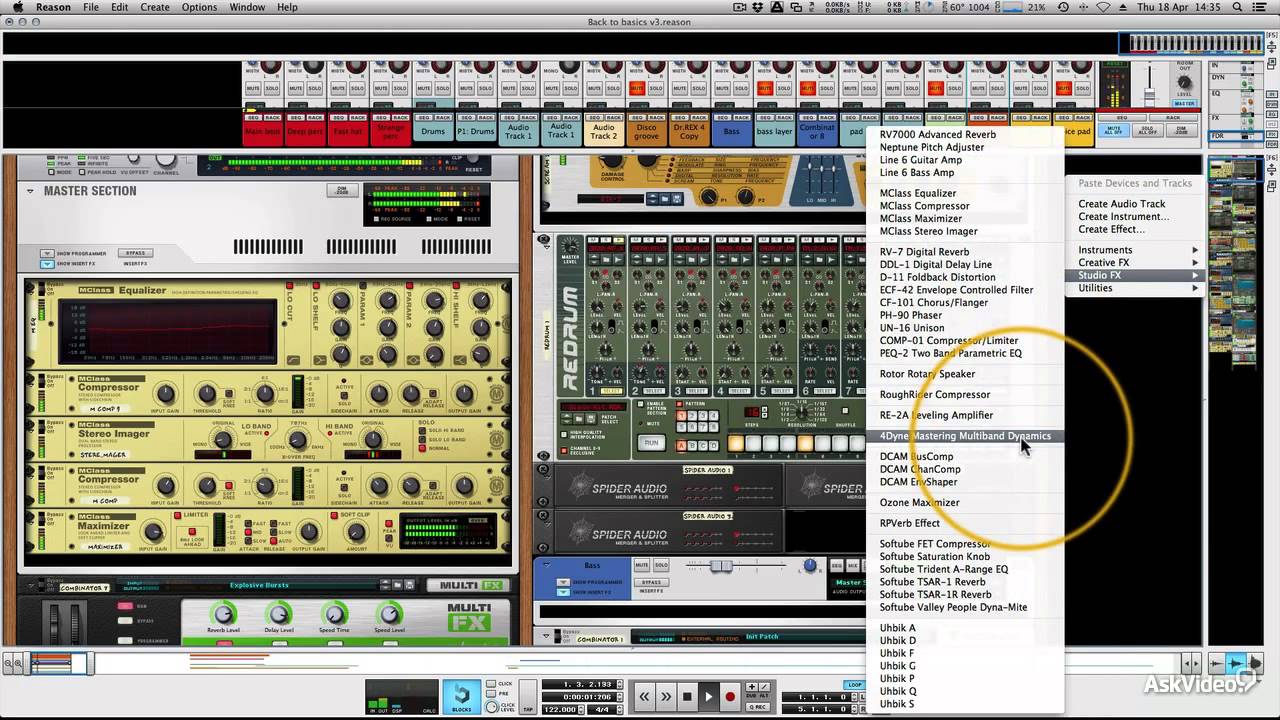
Task: Select the Disco groove channel label
Action: (646, 131)
